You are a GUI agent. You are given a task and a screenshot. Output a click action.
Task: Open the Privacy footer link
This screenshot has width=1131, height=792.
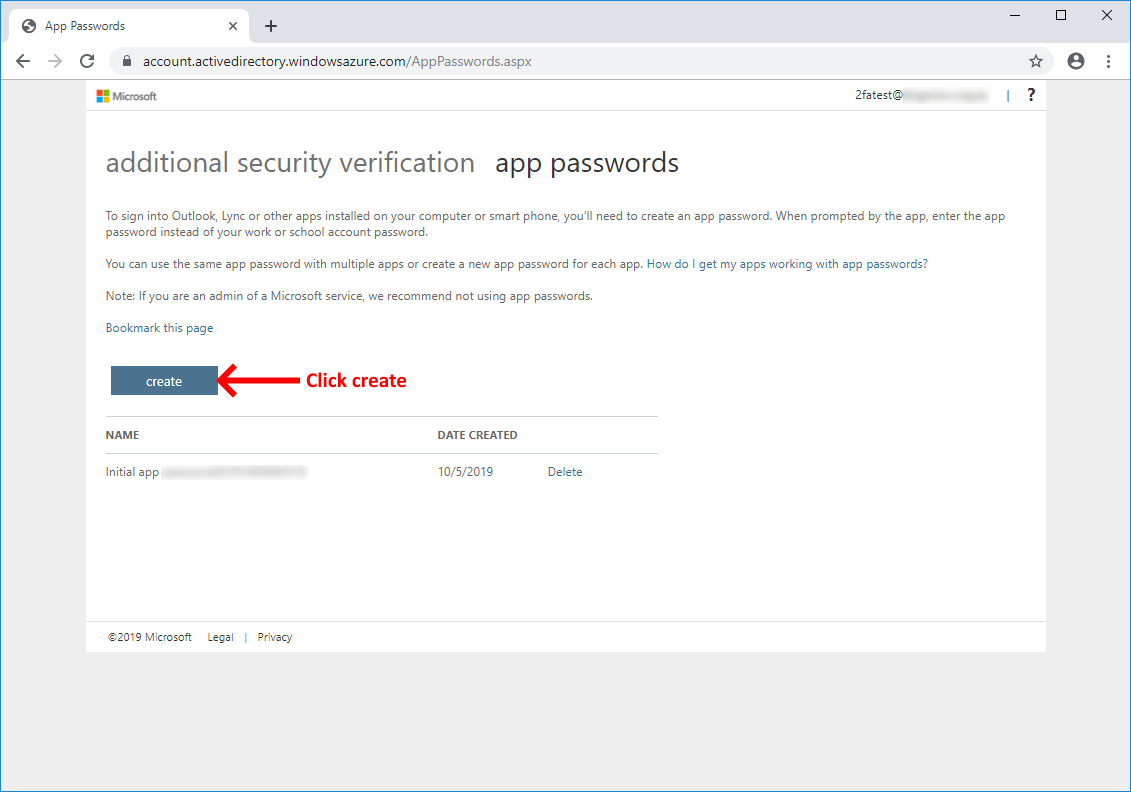(x=275, y=638)
